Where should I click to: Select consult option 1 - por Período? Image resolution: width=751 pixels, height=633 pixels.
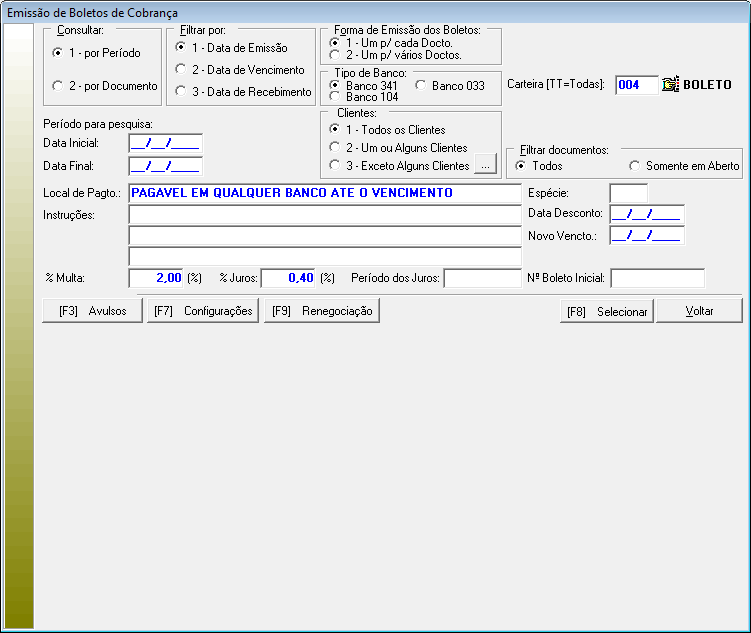[59, 52]
